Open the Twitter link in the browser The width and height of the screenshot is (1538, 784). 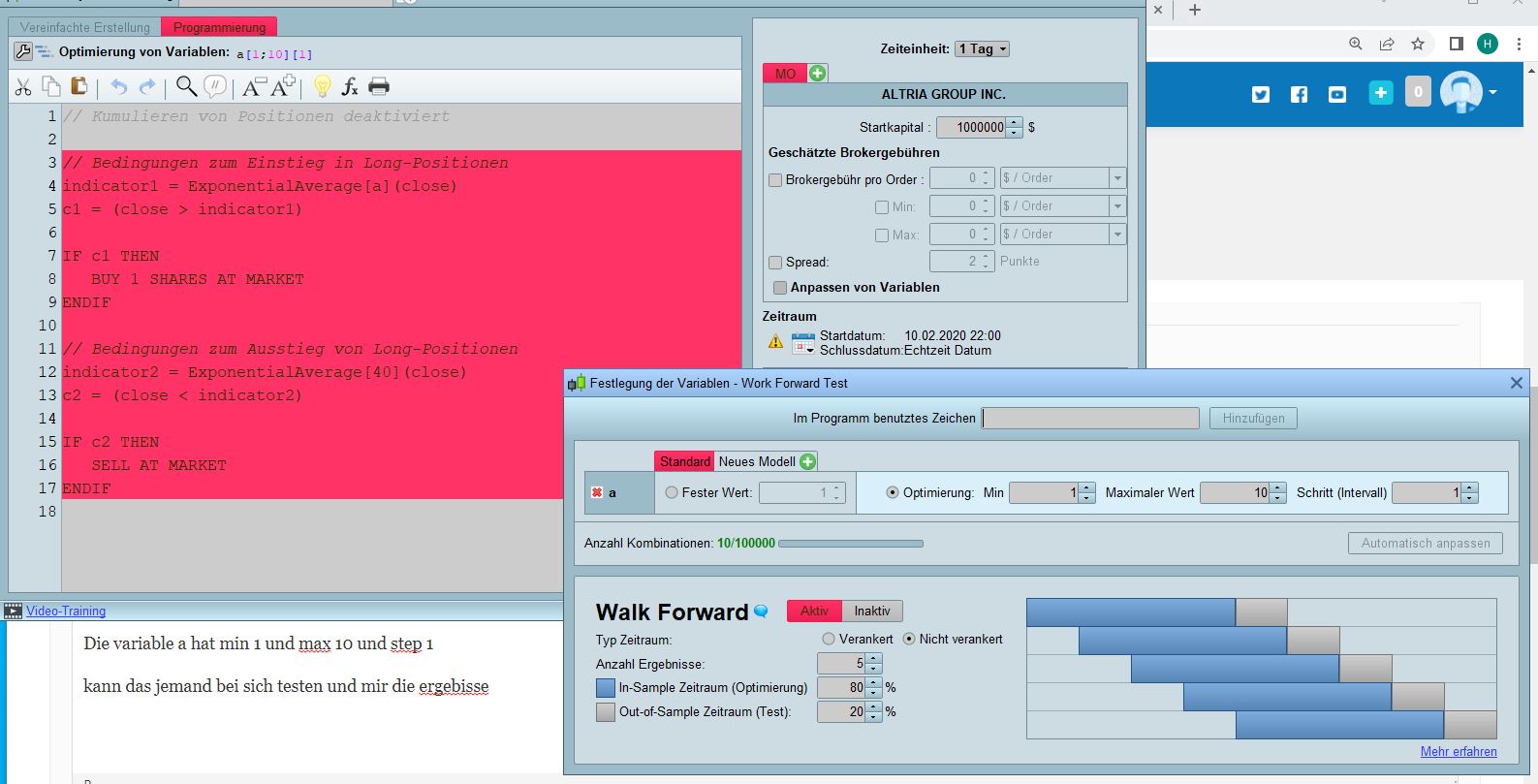1260,94
